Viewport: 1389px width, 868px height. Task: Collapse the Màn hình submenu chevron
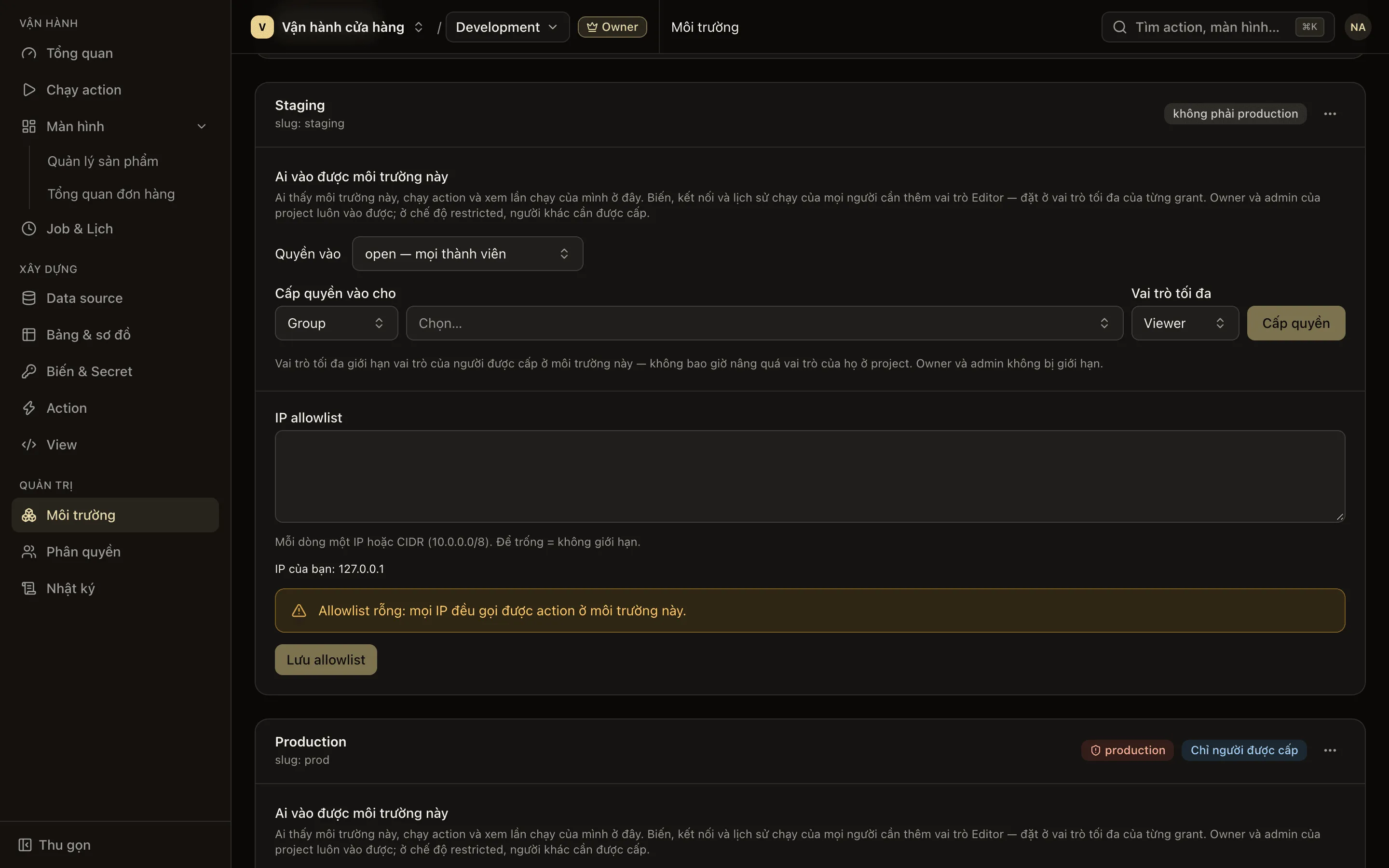[202, 126]
